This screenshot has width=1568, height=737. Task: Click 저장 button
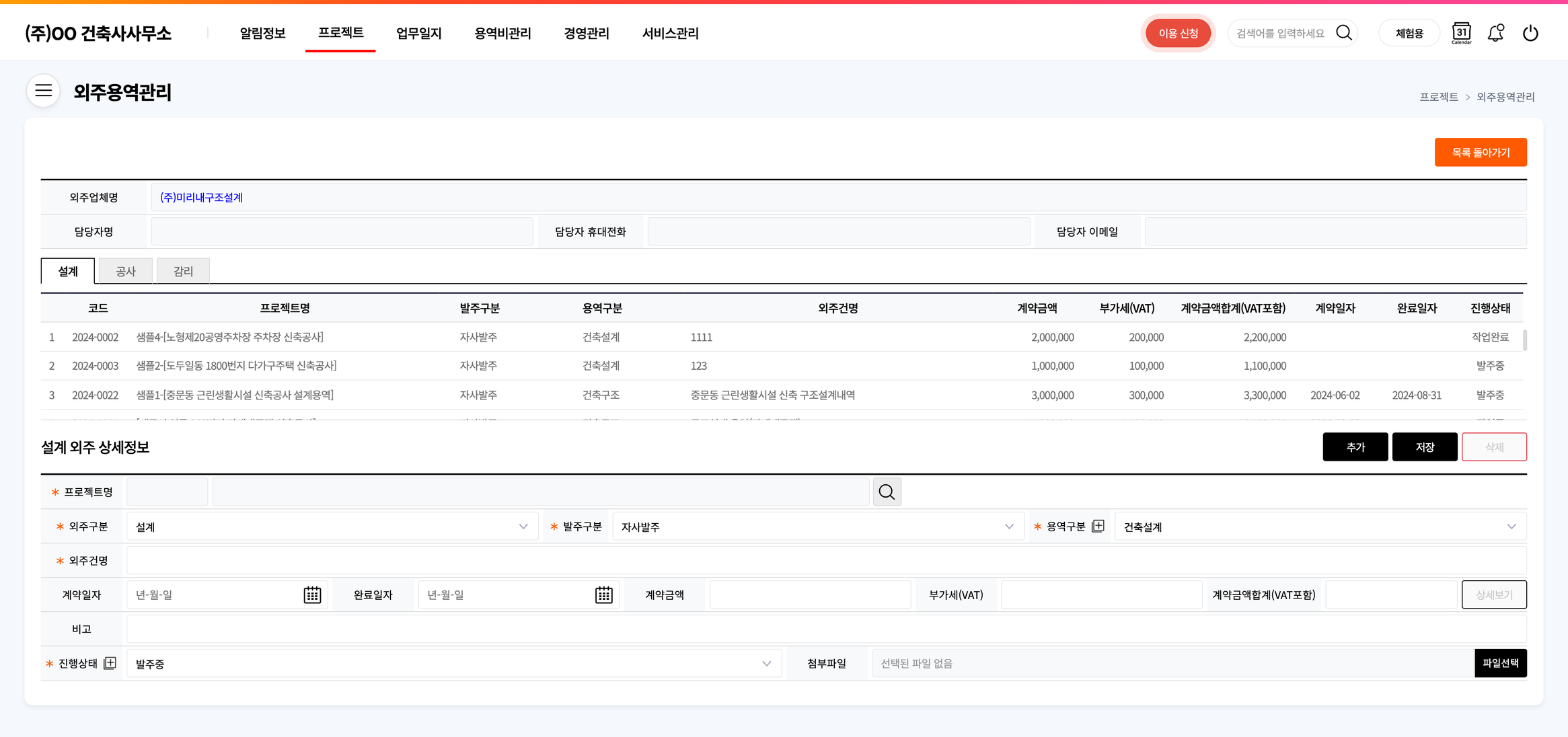(x=1425, y=447)
